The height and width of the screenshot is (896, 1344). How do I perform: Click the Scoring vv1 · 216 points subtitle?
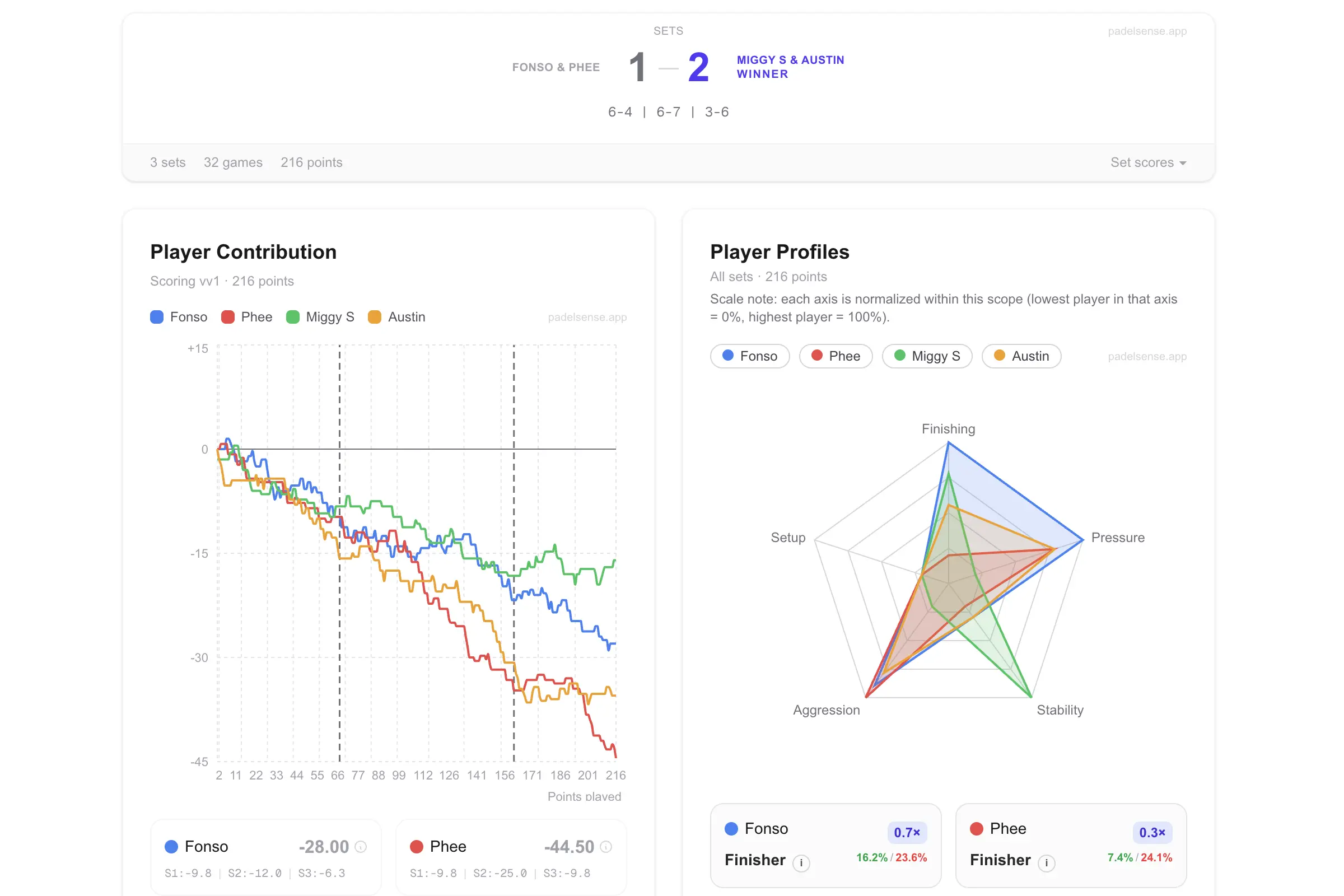[222, 281]
